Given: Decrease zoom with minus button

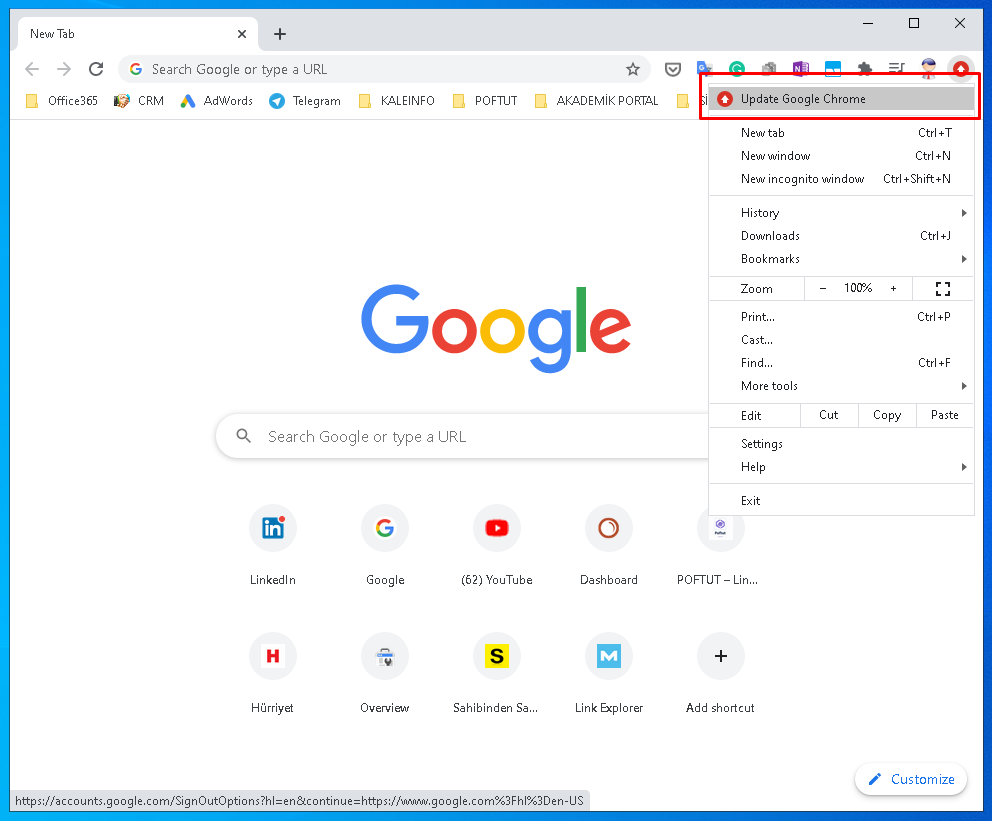Looking at the screenshot, I should [x=822, y=288].
